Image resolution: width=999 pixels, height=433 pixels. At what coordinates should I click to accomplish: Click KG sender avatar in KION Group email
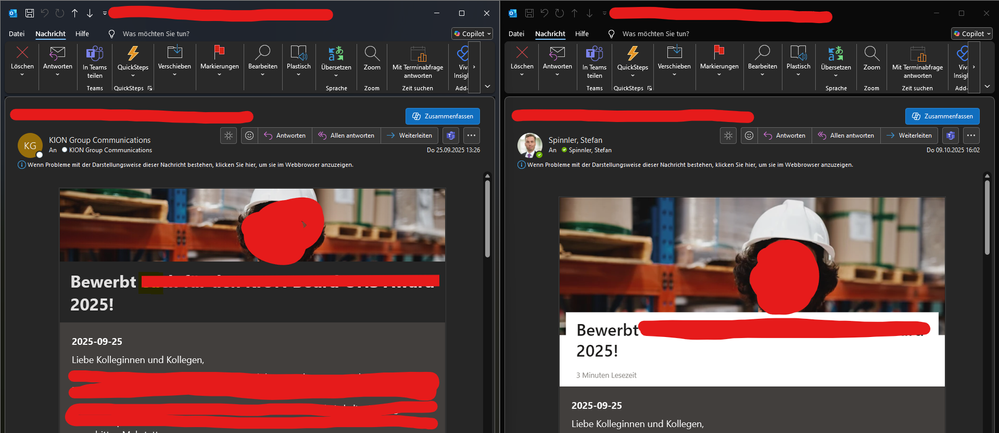(x=30, y=145)
